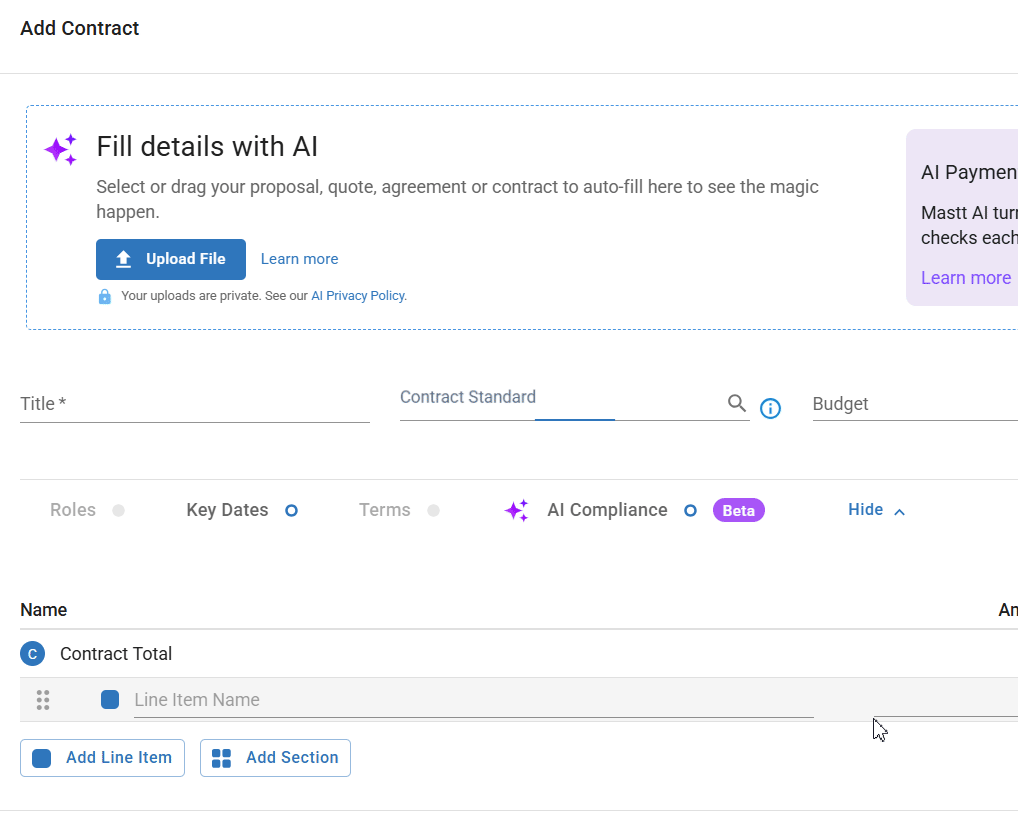Click the Add Section button
The width and height of the screenshot is (1018, 826).
(x=276, y=758)
